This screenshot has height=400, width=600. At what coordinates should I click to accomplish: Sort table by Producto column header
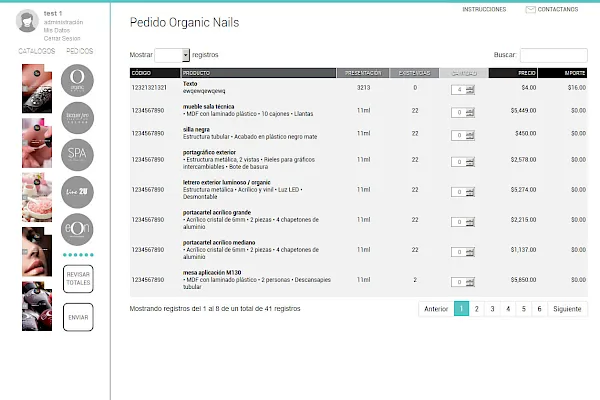pyautogui.click(x=258, y=73)
